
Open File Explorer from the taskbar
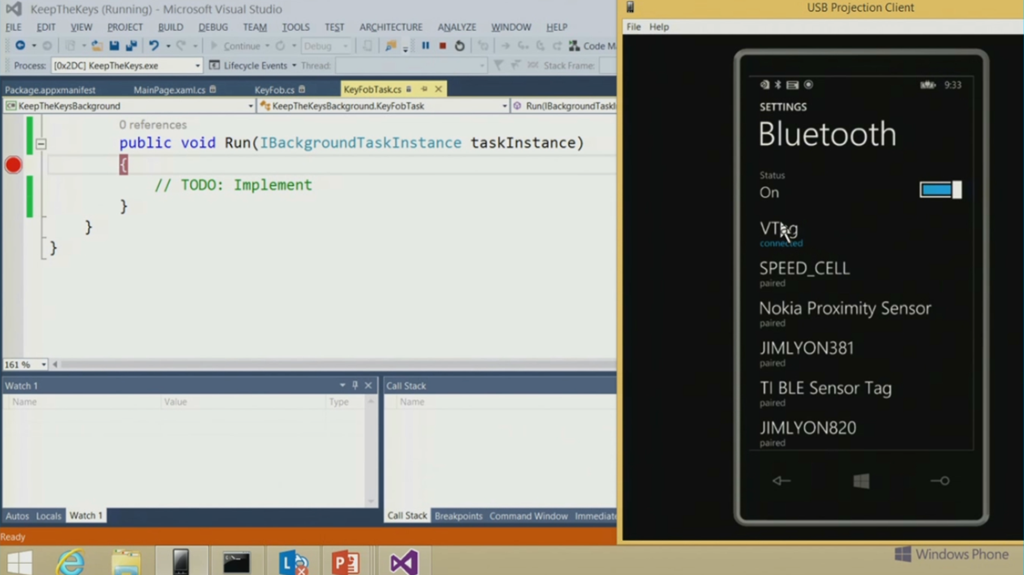[x=125, y=562]
